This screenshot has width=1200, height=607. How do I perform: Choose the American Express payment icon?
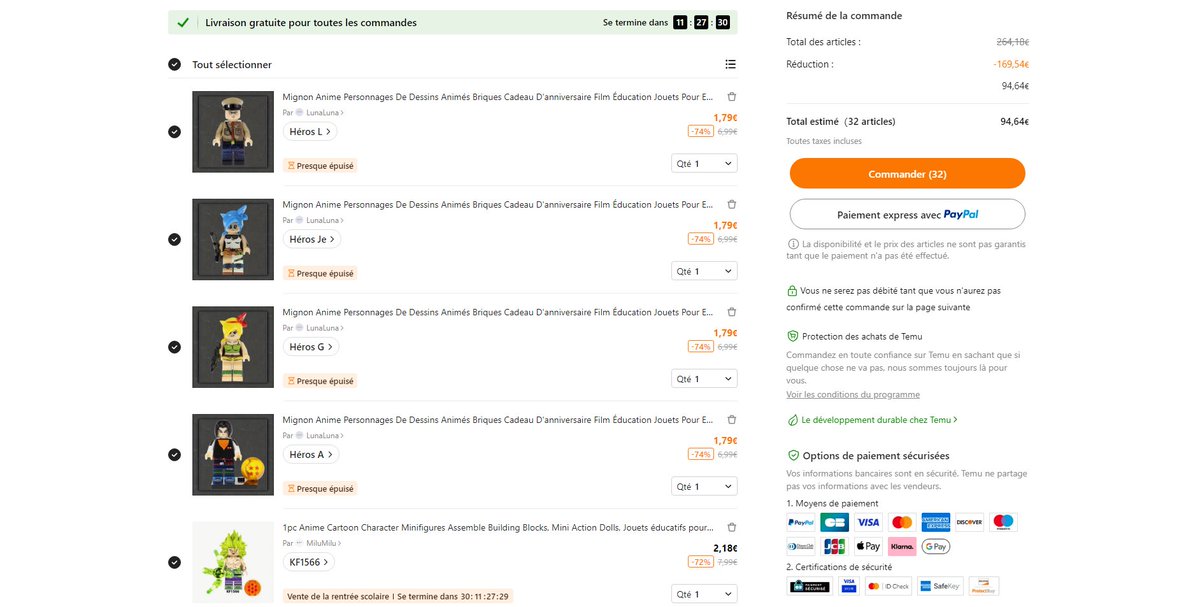[936, 522]
